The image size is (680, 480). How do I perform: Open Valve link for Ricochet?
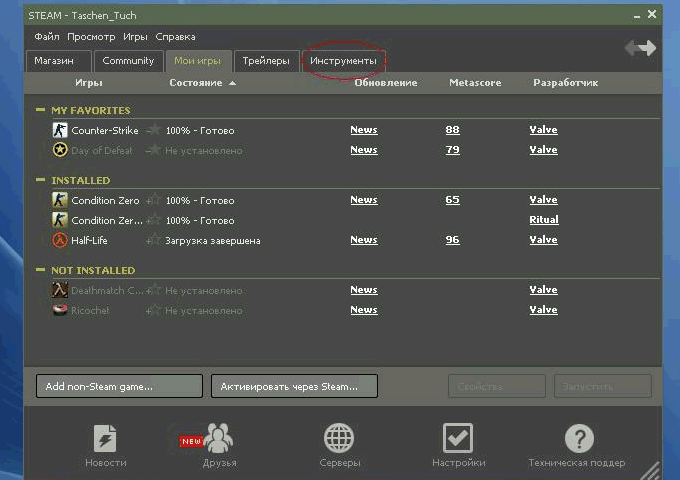(x=543, y=310)
